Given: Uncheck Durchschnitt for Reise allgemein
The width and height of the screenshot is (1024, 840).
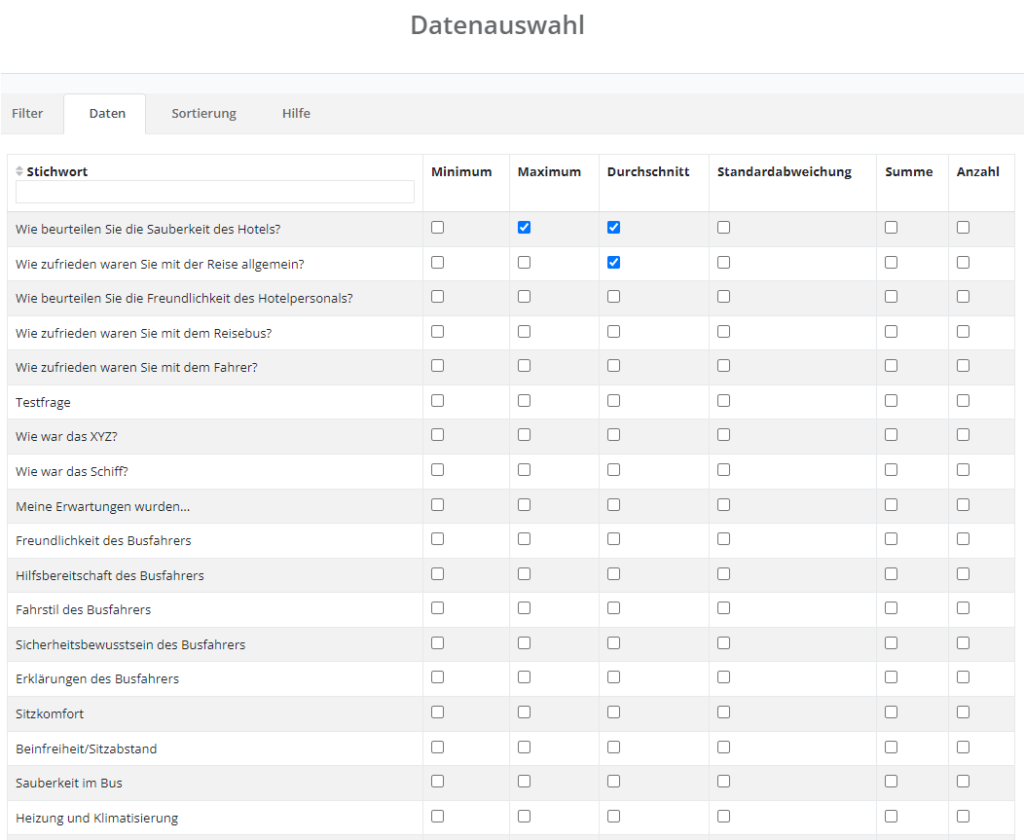Looking at the screenshot, I should (x=614, y=263).
